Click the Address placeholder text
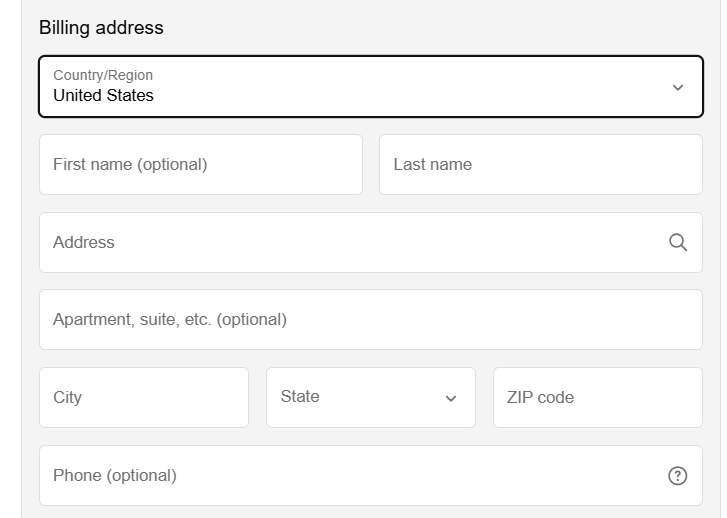This screenshot has width=727, height=518. (83, 242)
